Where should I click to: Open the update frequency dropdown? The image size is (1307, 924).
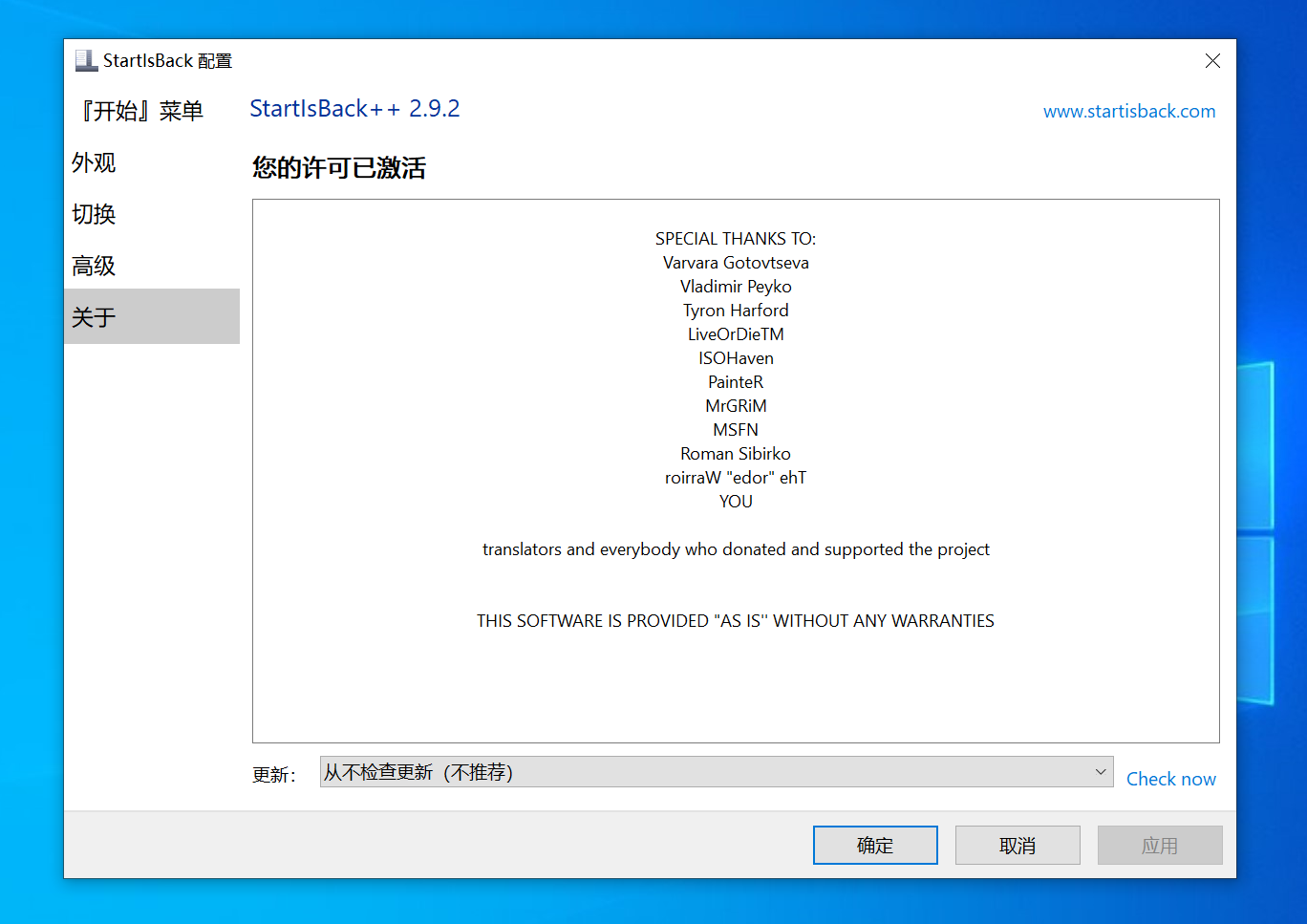click(717, 771)
